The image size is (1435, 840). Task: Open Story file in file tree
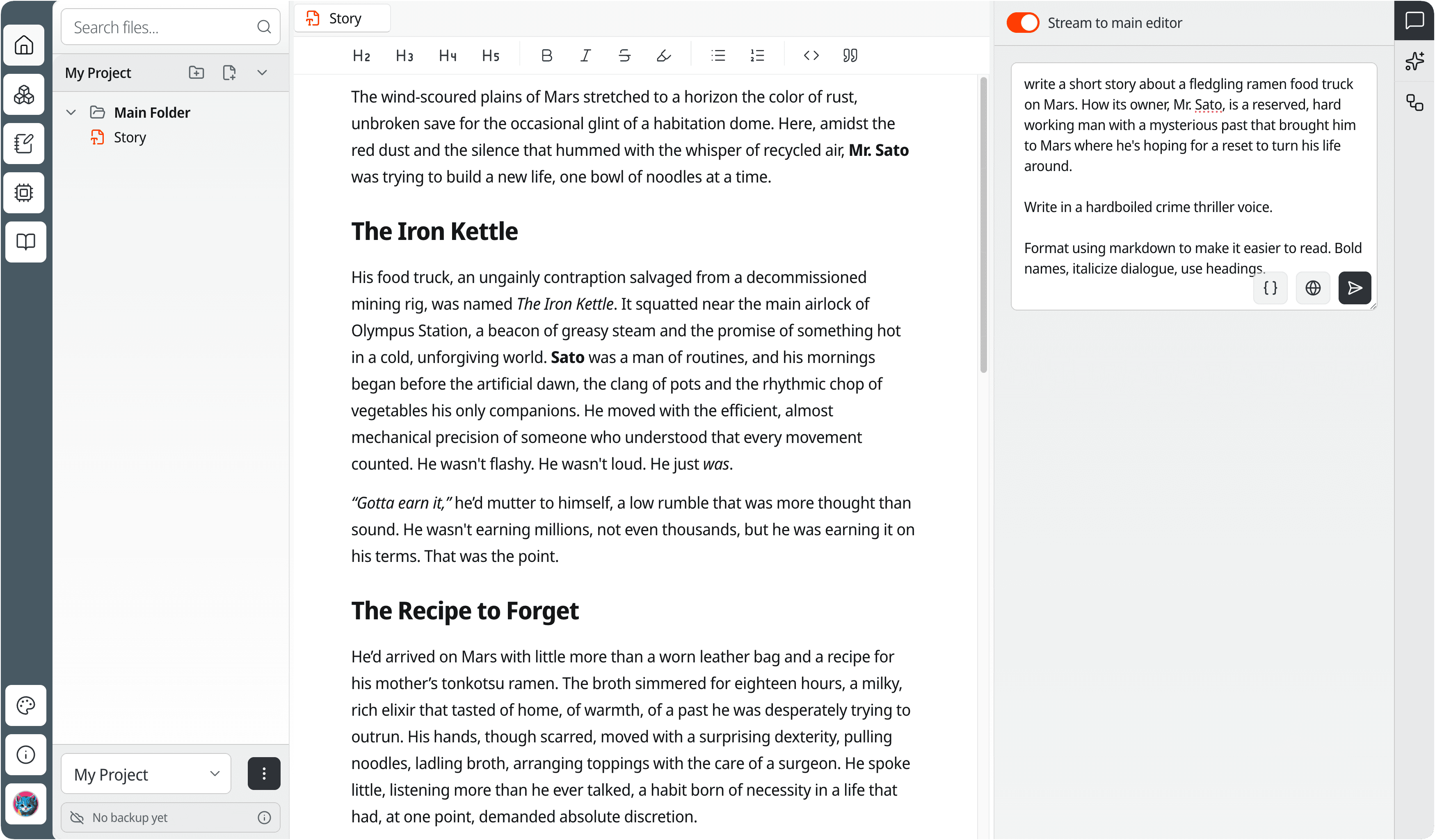pyautogui.click(x=130, y=137)
